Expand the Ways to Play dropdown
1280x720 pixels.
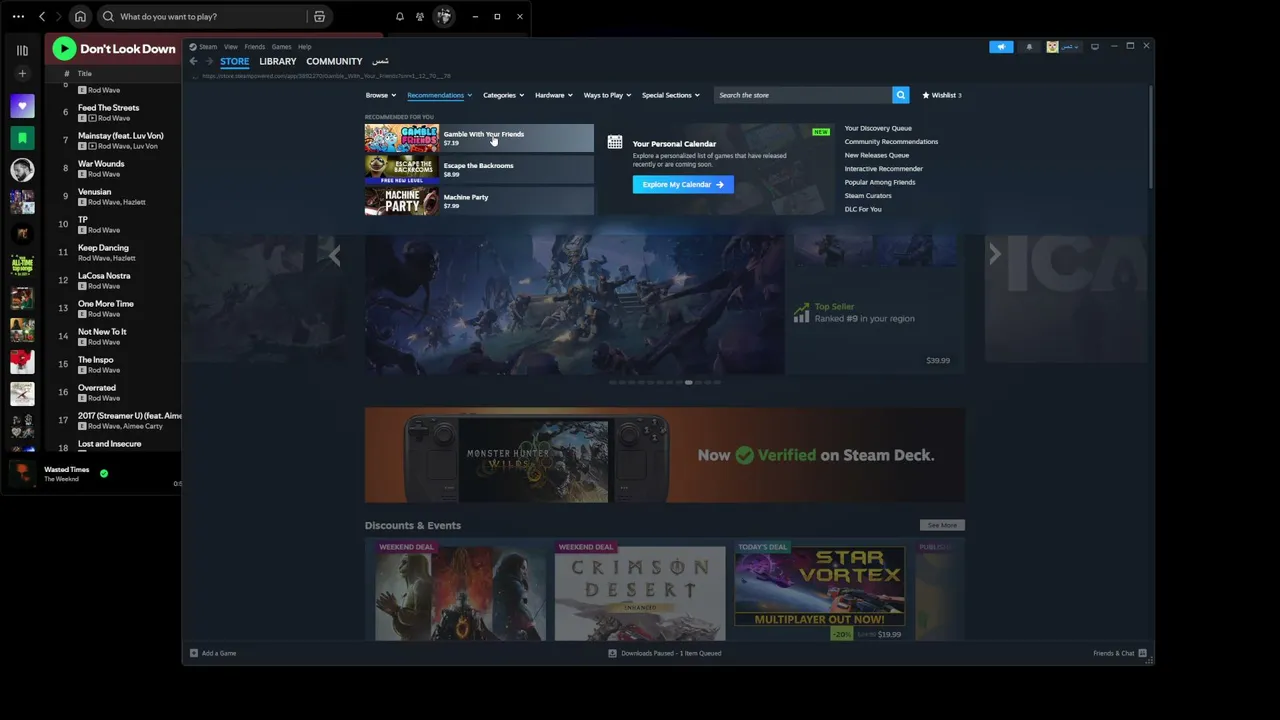[x=607, y=95]
